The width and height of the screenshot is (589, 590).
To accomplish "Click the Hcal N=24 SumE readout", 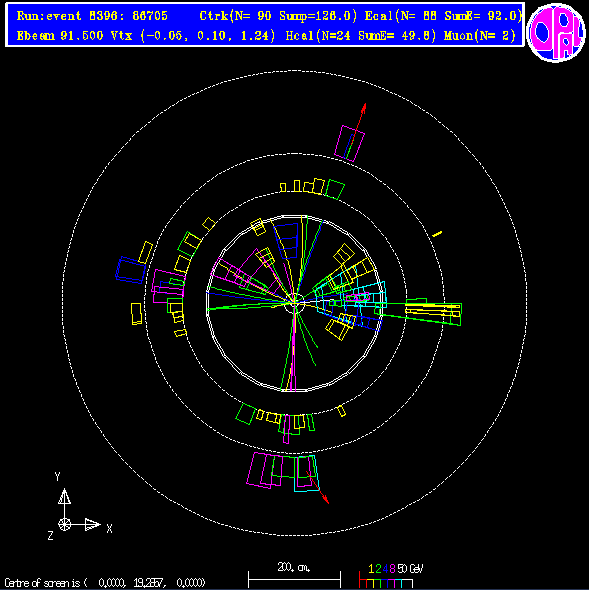I will tap(361, 36).
